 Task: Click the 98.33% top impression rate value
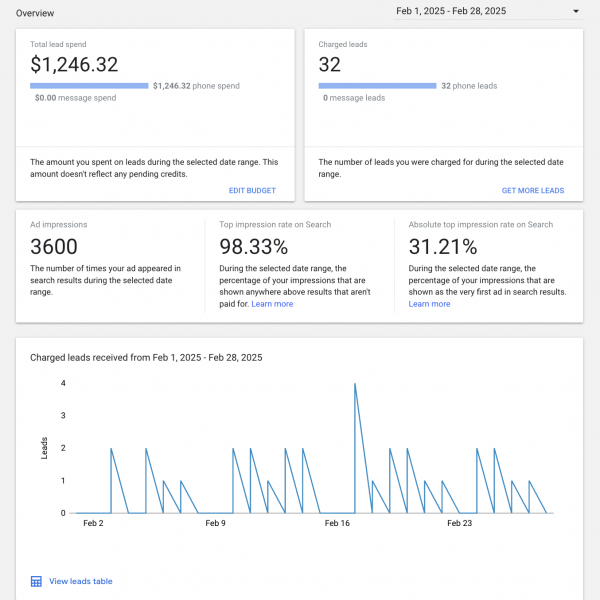pos(253,246)
